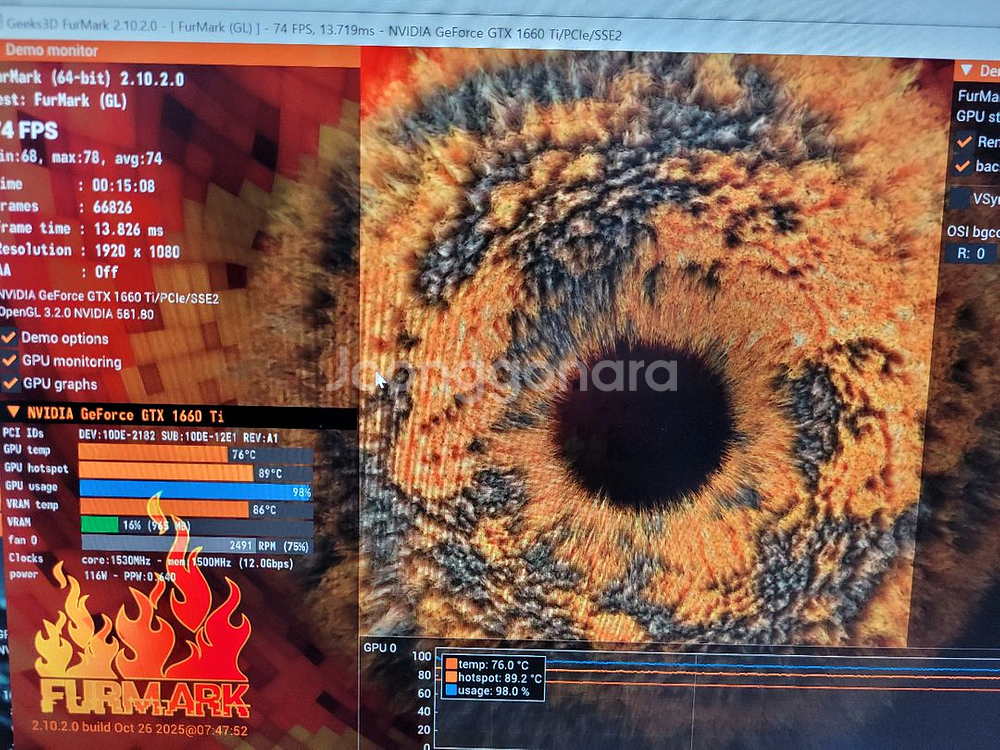Click the FurMark flame logo graphic
The height and width of the screenshot is (750, 1000).
coord(140,650)
